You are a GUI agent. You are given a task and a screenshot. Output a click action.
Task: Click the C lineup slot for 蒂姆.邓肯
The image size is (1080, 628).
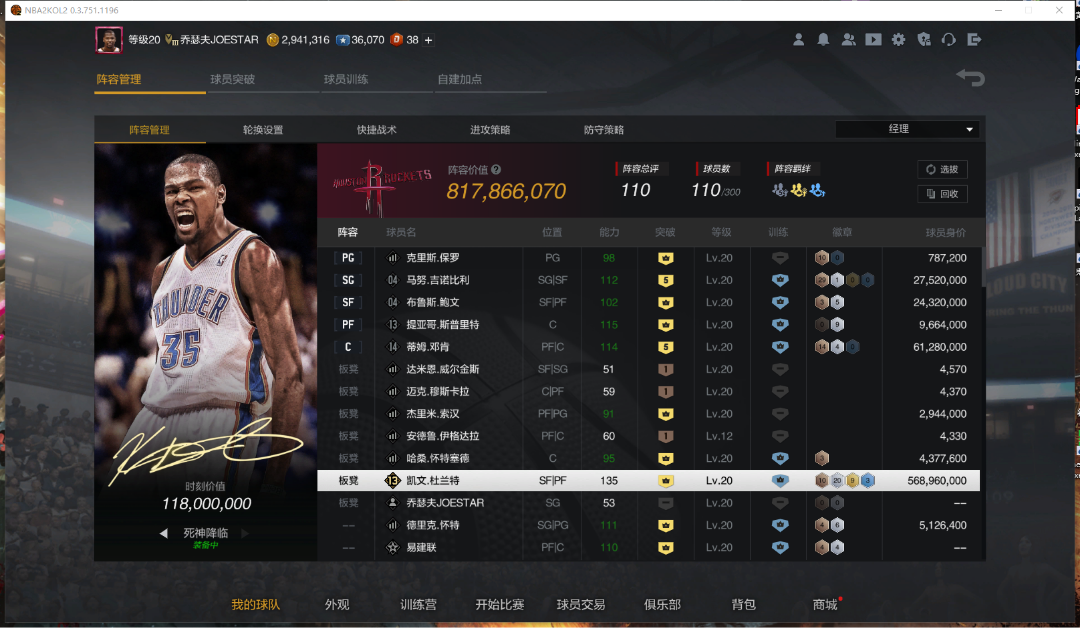coord(348,347)
